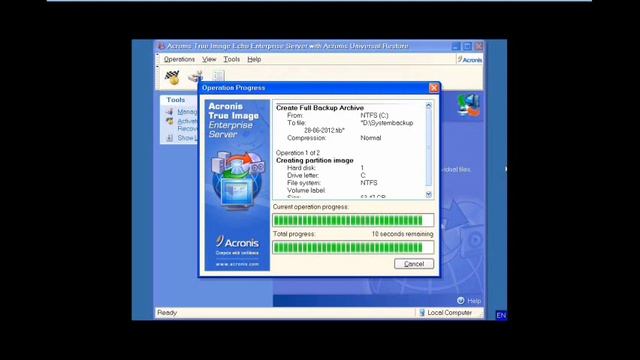Click the Activate Recovery icon in Tools panel
Image resolution: width=640 pixels, height=360 pixels.
pos(169,121)
